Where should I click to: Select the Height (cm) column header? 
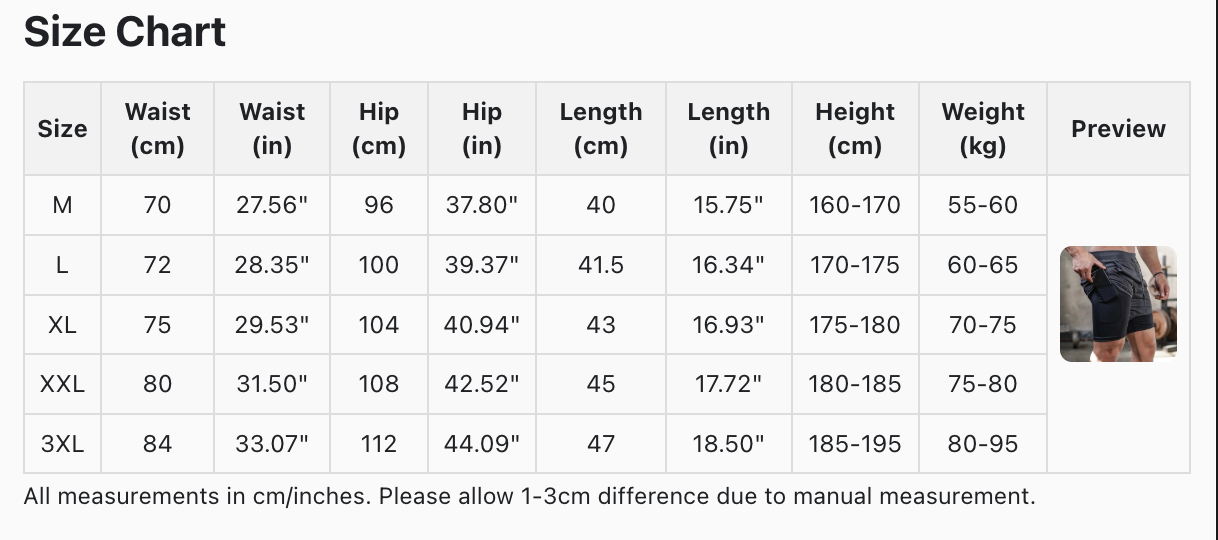click(854, 129)
